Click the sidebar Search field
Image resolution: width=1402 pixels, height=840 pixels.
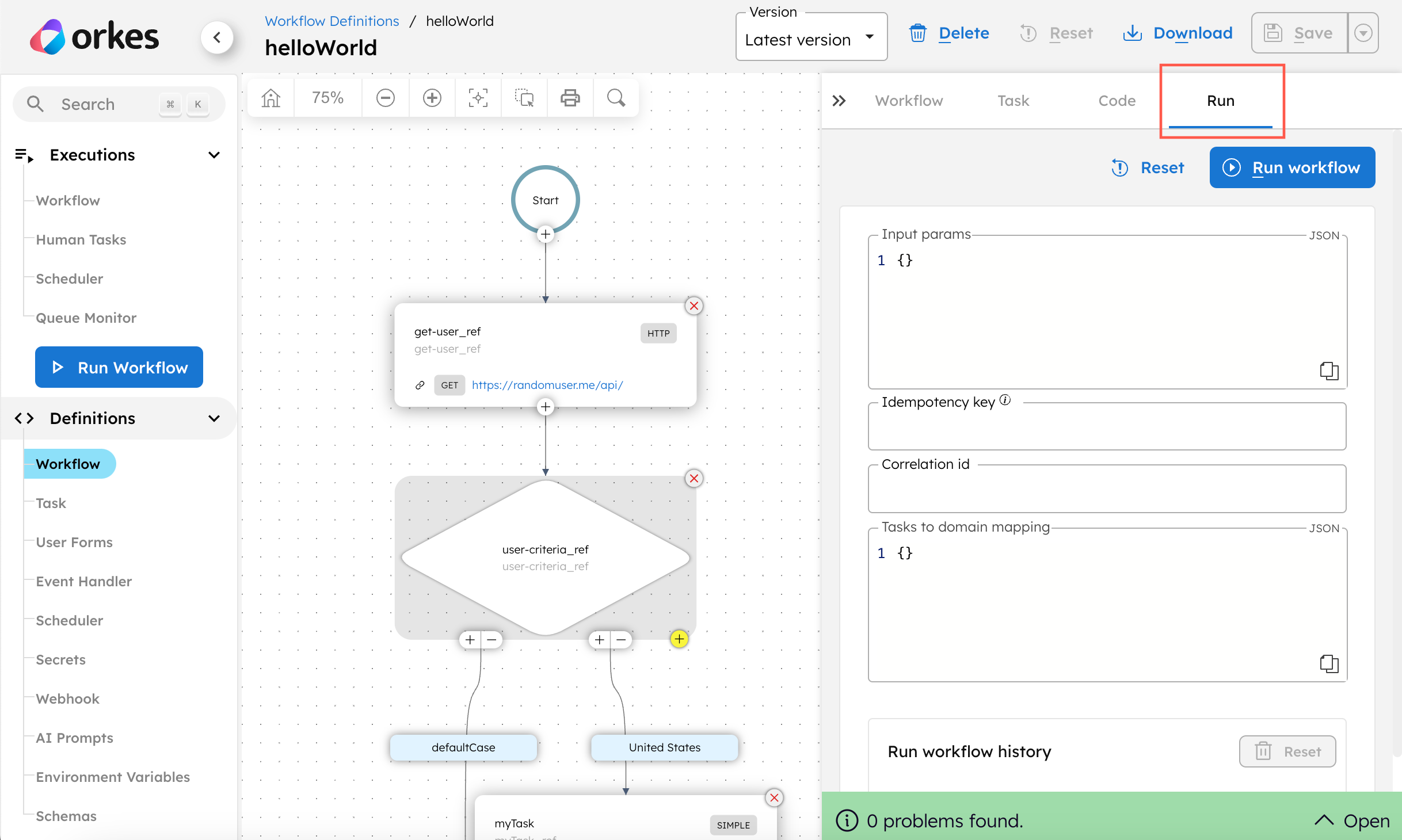(119, 104)
